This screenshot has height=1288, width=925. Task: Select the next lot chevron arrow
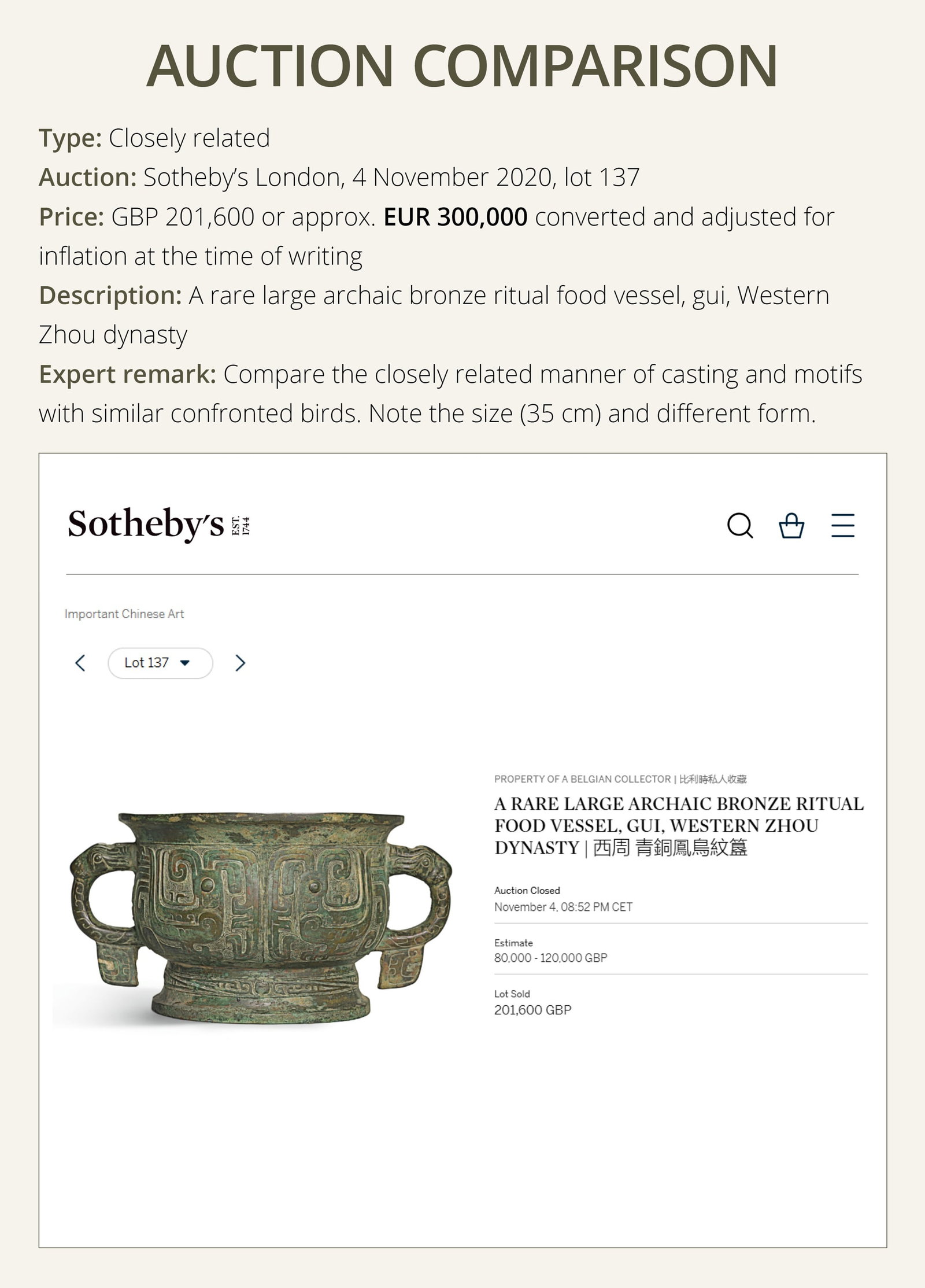[x=240, y=663]
